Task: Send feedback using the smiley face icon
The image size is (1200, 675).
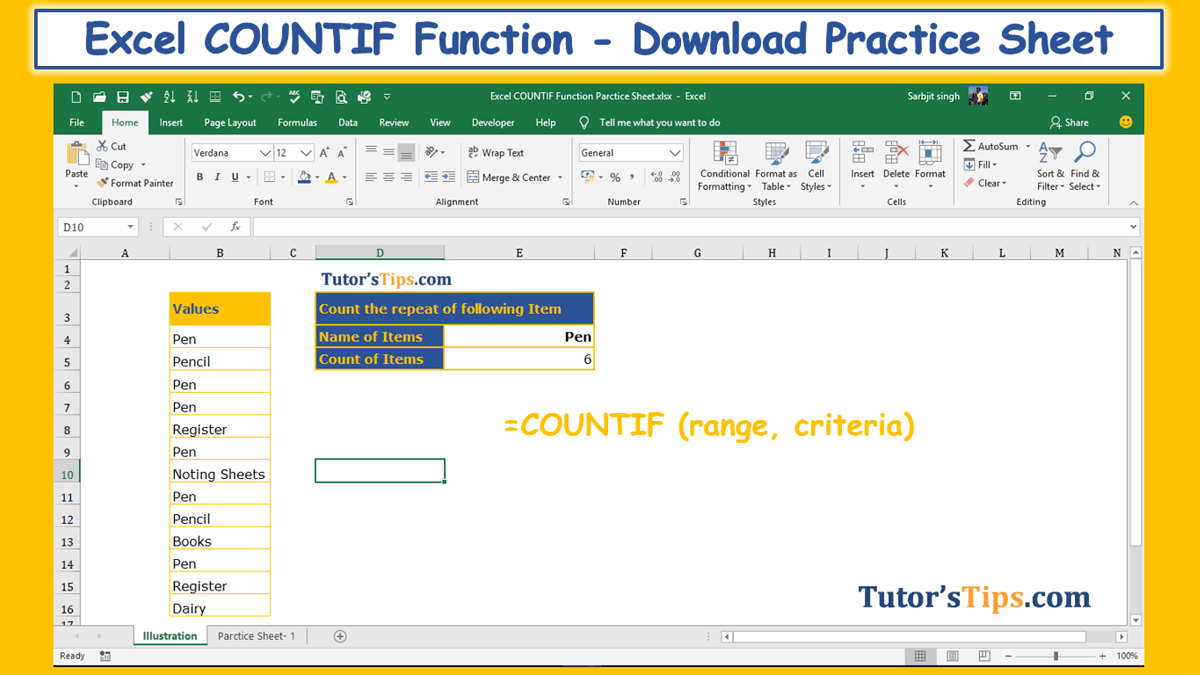Action: 1126,122
